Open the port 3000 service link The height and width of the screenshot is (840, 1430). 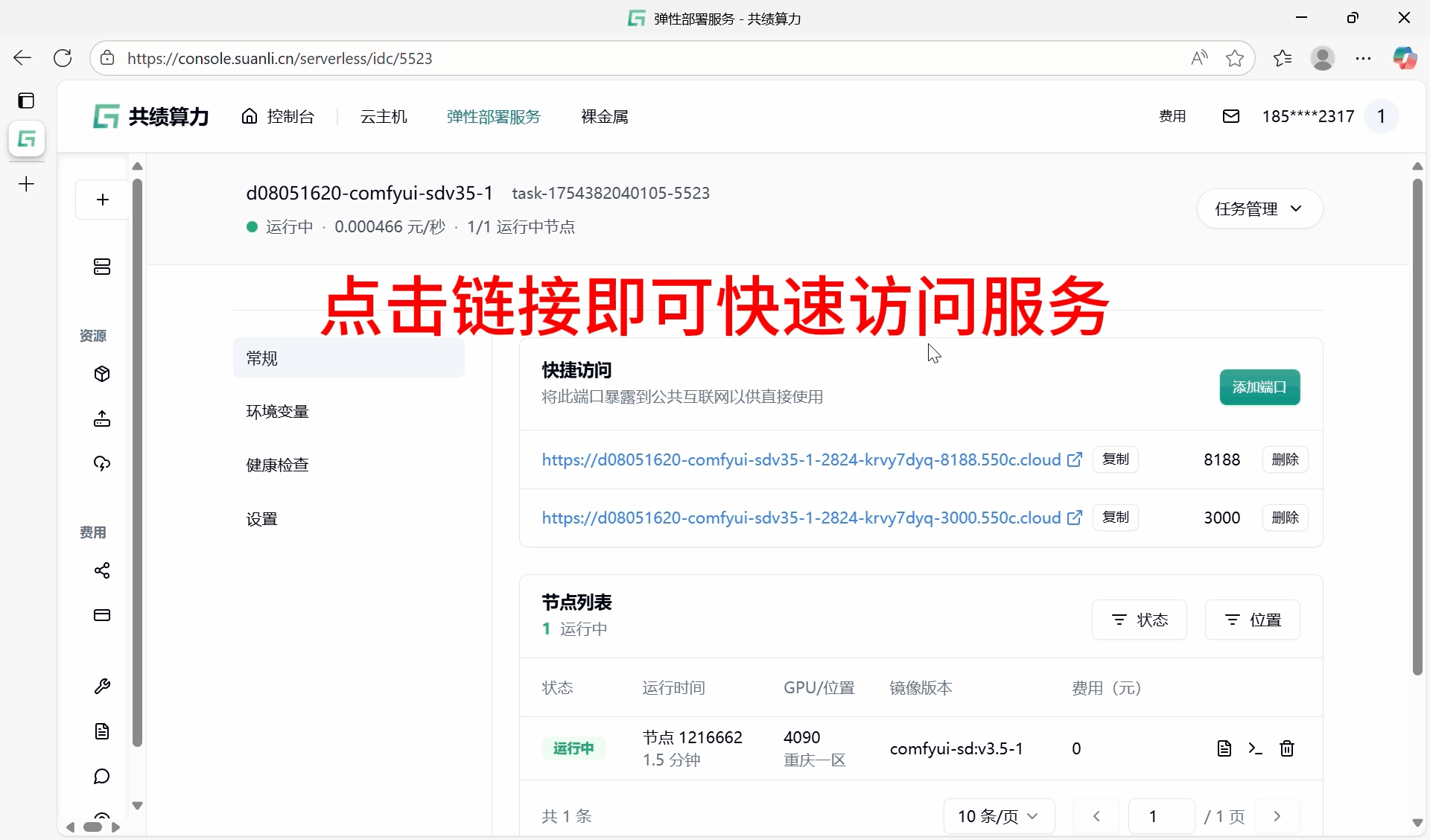point(801,518)
